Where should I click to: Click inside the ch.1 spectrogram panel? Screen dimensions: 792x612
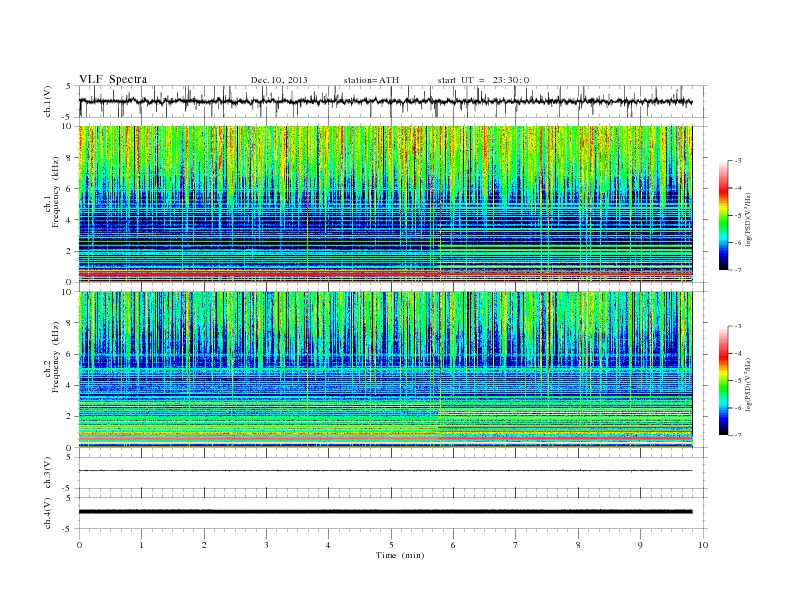coord(385,204)
